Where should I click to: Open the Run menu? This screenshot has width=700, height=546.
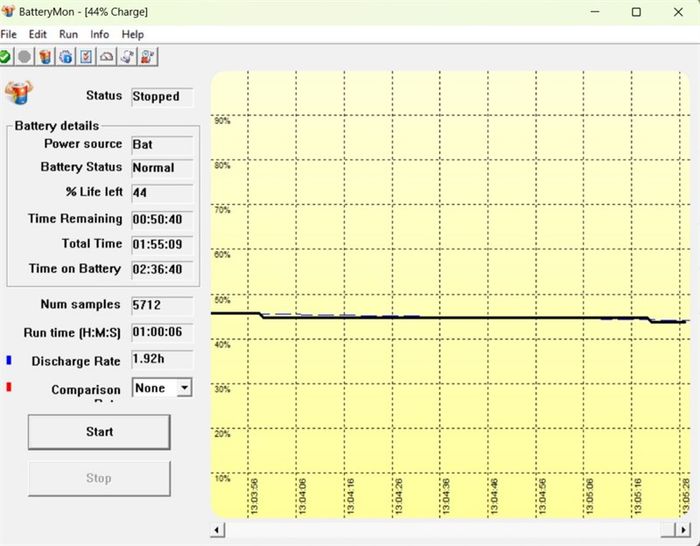[x=68, y=34]
